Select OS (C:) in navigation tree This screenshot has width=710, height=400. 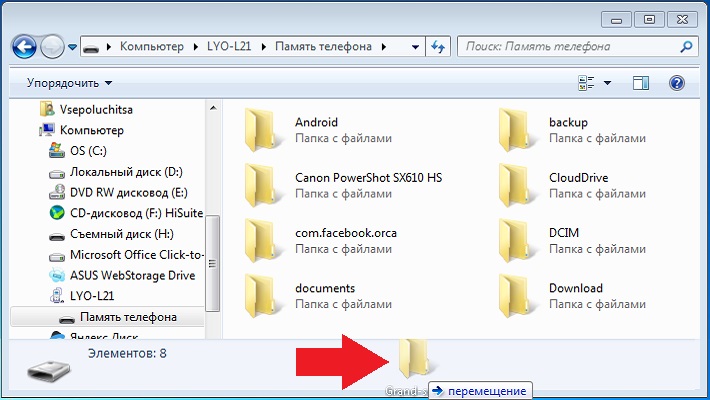click(88, 150)
